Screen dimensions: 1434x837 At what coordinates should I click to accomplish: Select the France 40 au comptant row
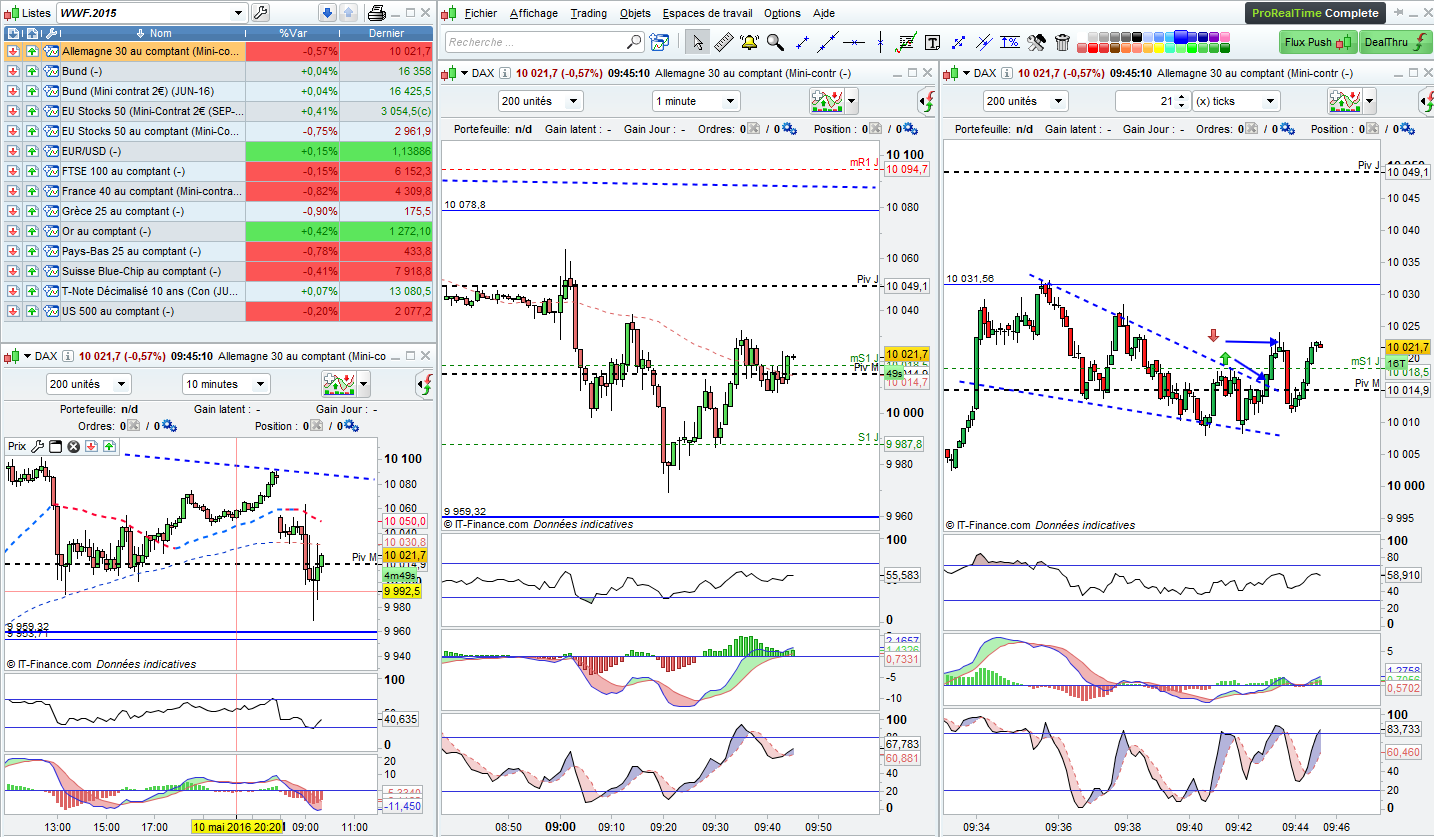[218, 191]
